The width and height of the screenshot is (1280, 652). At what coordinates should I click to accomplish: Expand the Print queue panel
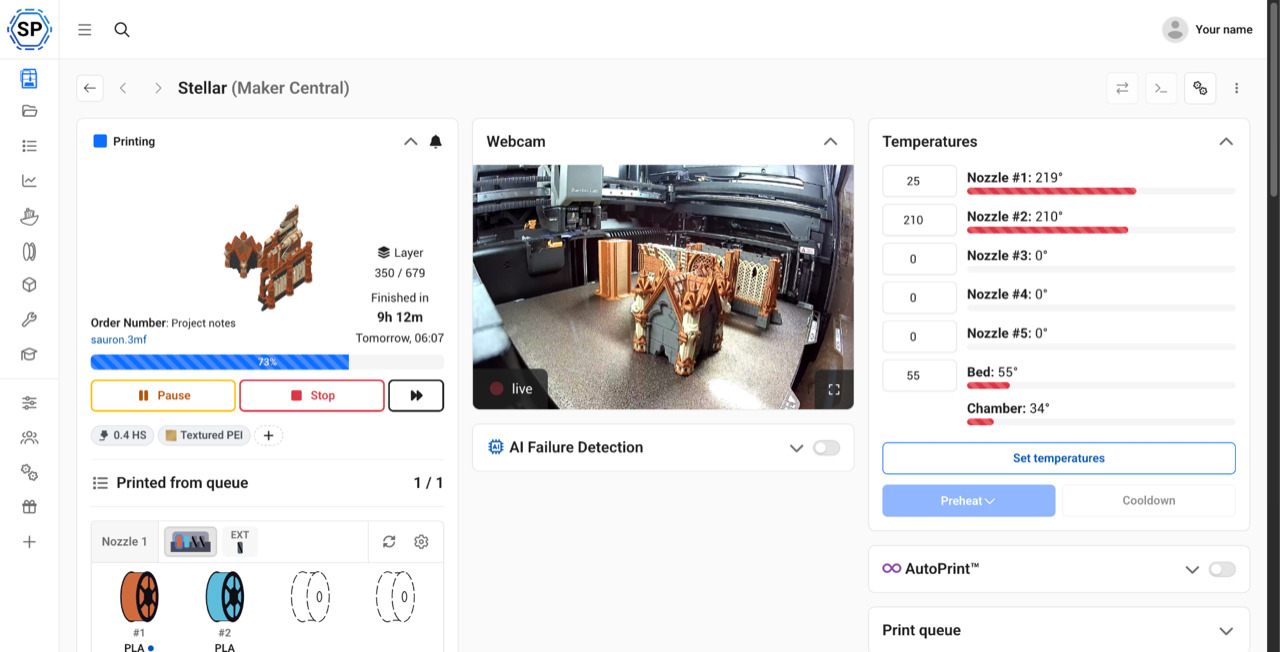pos(1226,631)
